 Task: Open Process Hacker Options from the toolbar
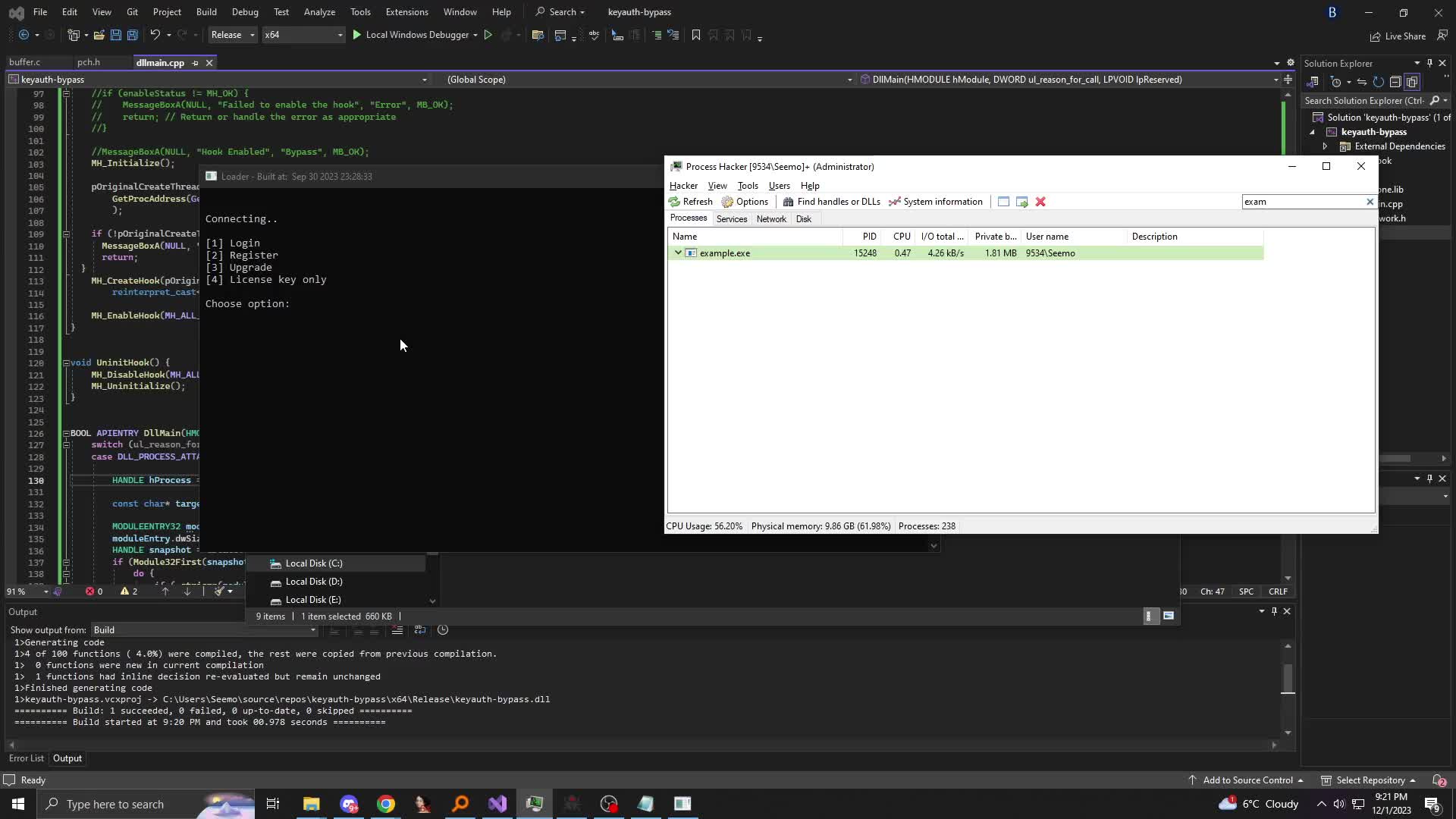coord(745,202)
